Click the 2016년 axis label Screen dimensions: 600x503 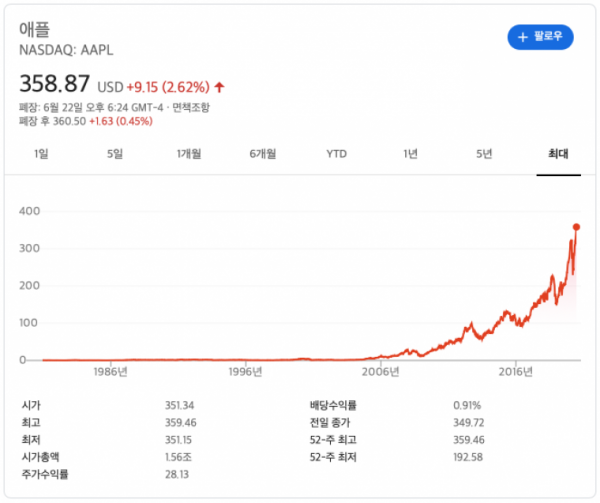(x=515, y=371)
